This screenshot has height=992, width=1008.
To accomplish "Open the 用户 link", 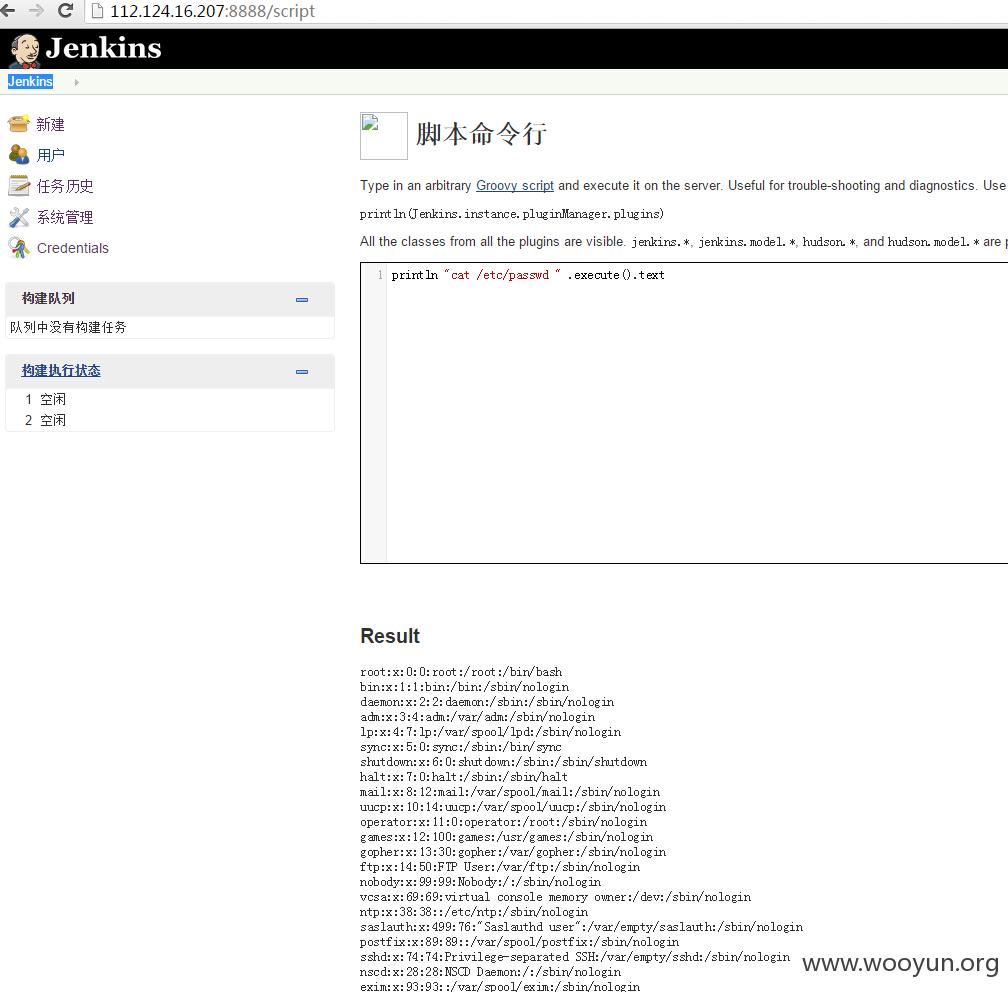I will (x=50, y=155).
